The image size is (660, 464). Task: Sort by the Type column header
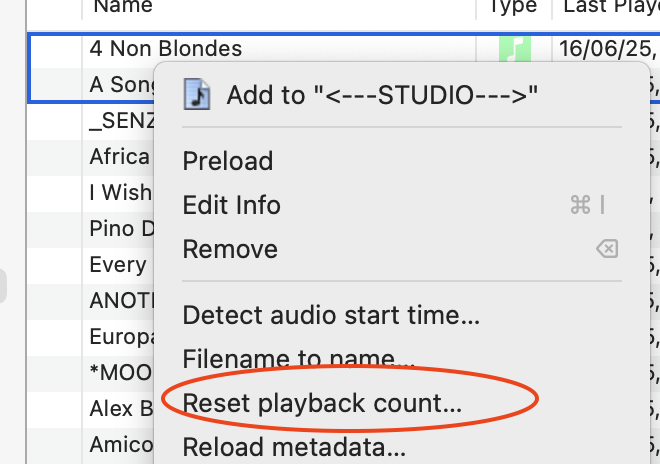pyautogui.click(x=514, y=8)
